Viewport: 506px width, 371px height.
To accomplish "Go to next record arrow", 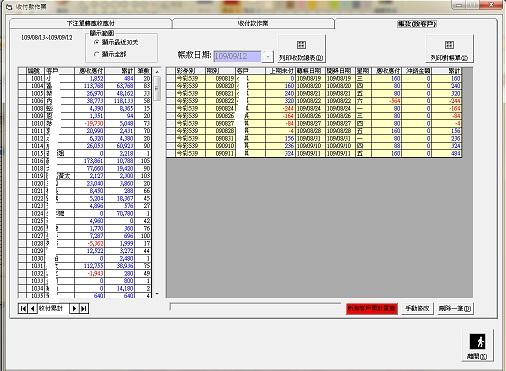I will (74, 308).
